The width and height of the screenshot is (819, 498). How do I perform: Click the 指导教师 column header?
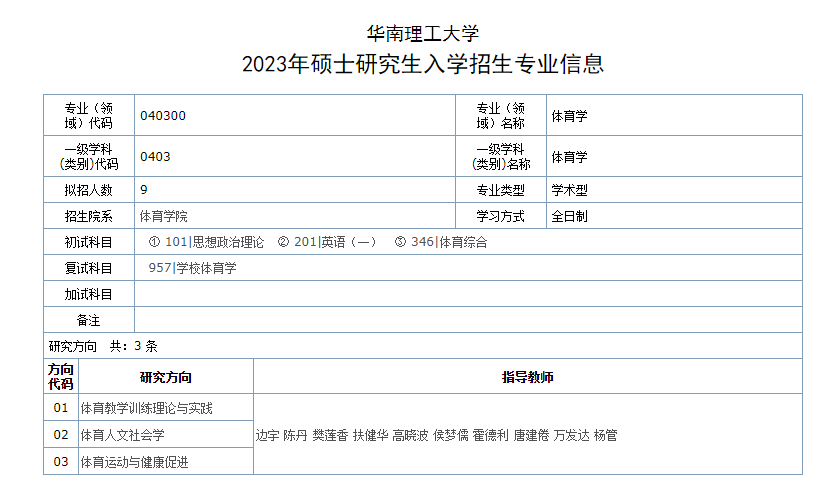click(528, 377)
